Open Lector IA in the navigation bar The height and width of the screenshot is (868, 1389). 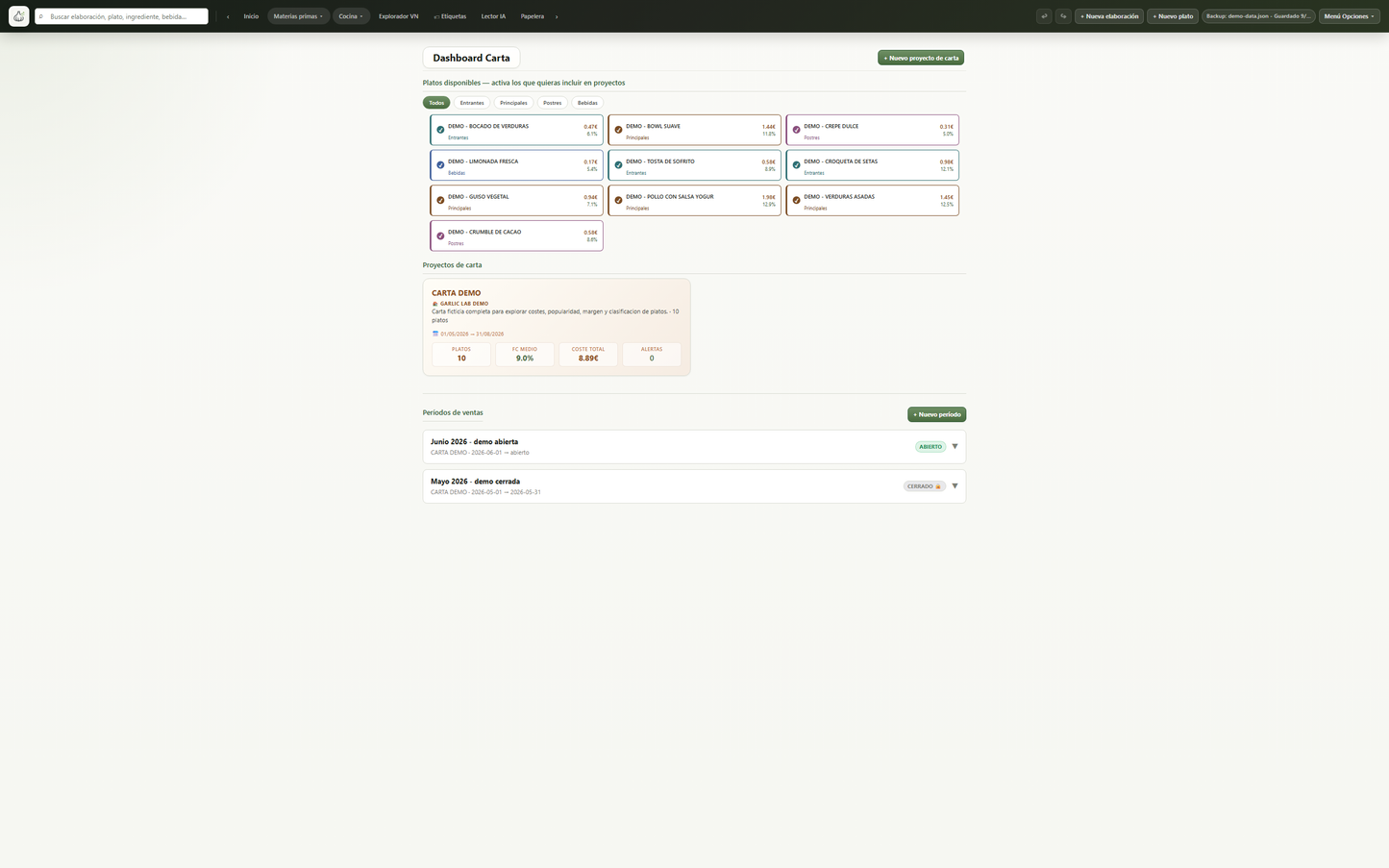coord(493,16)
